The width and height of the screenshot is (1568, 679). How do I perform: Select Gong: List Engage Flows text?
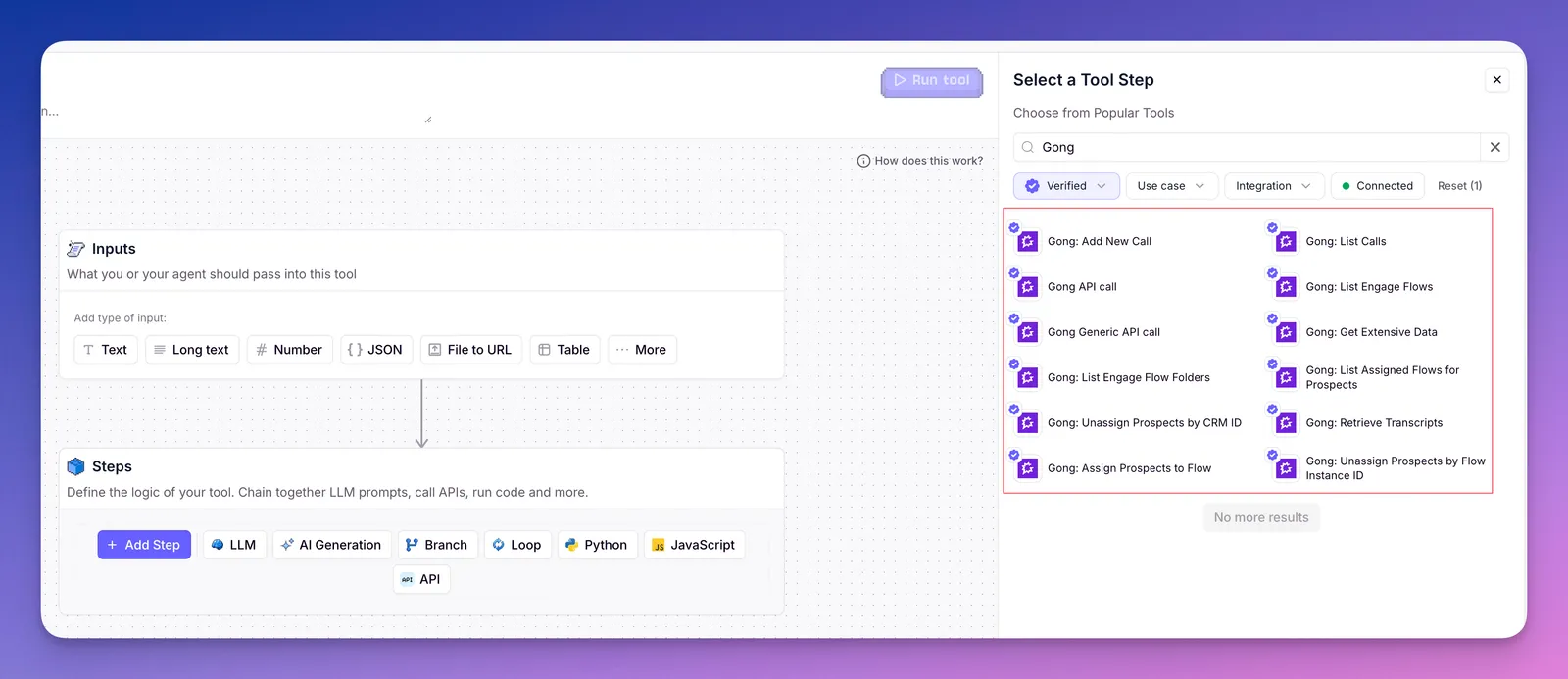(x=1369, y=287)
